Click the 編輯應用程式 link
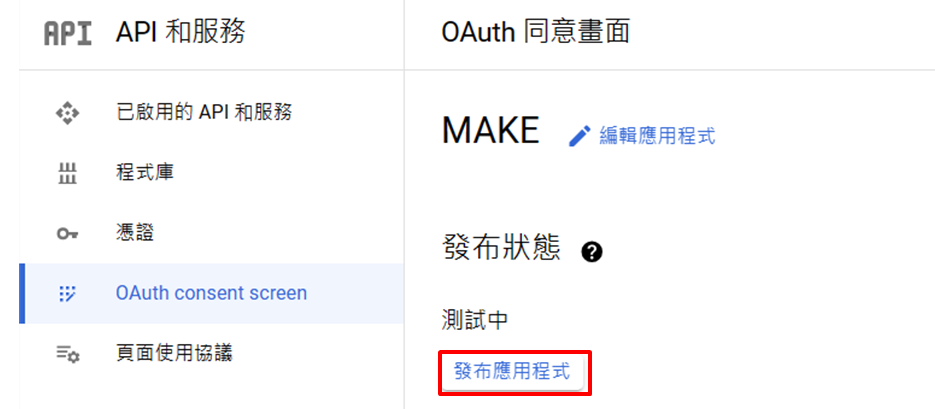This screenshot has width=935, height=409. coord(657,136)
